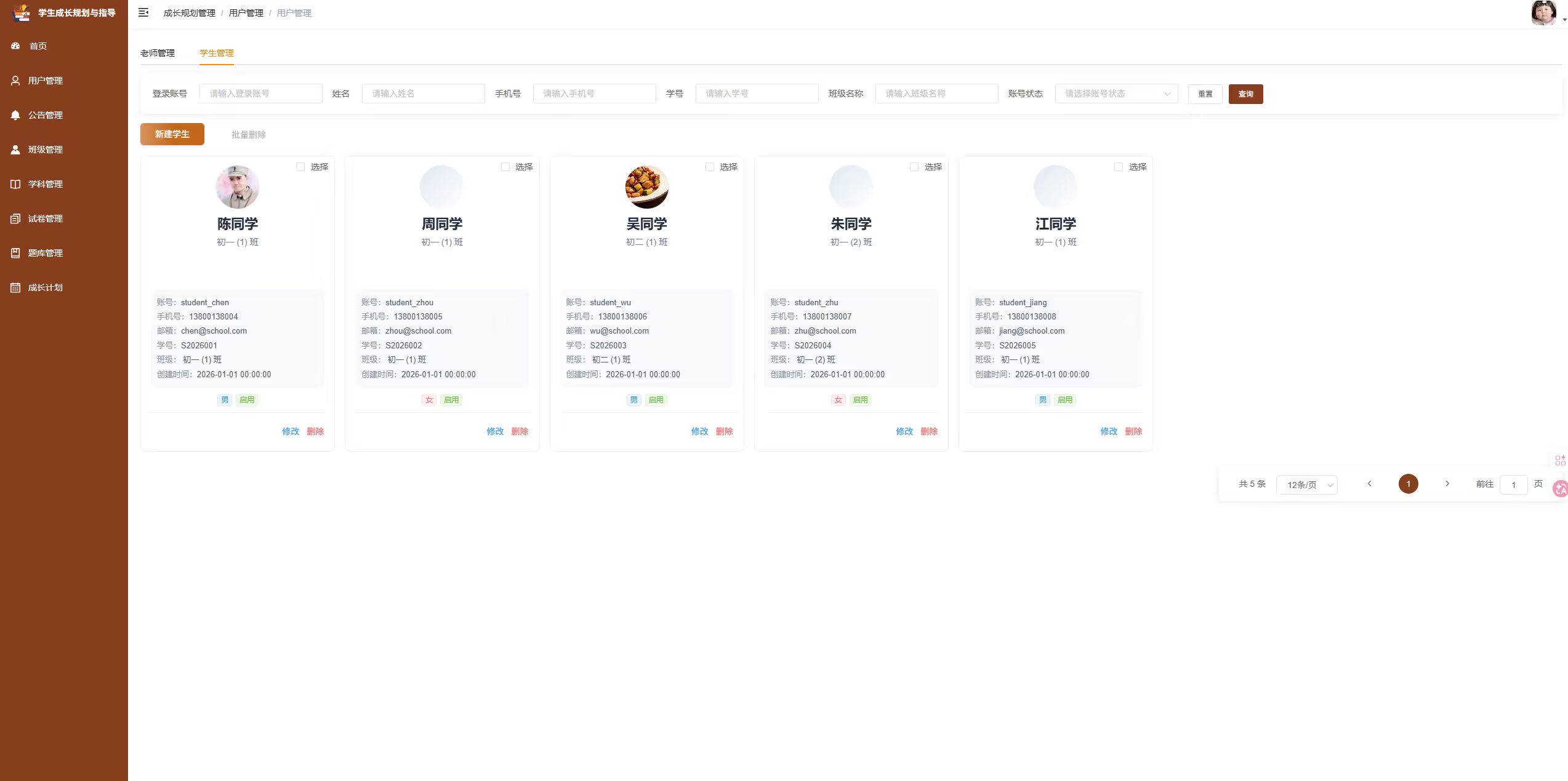This screenshot has width=1568, height=781.
Task: Check the 选择 checkbox on 陈同学 card
Action: (300, 167)
